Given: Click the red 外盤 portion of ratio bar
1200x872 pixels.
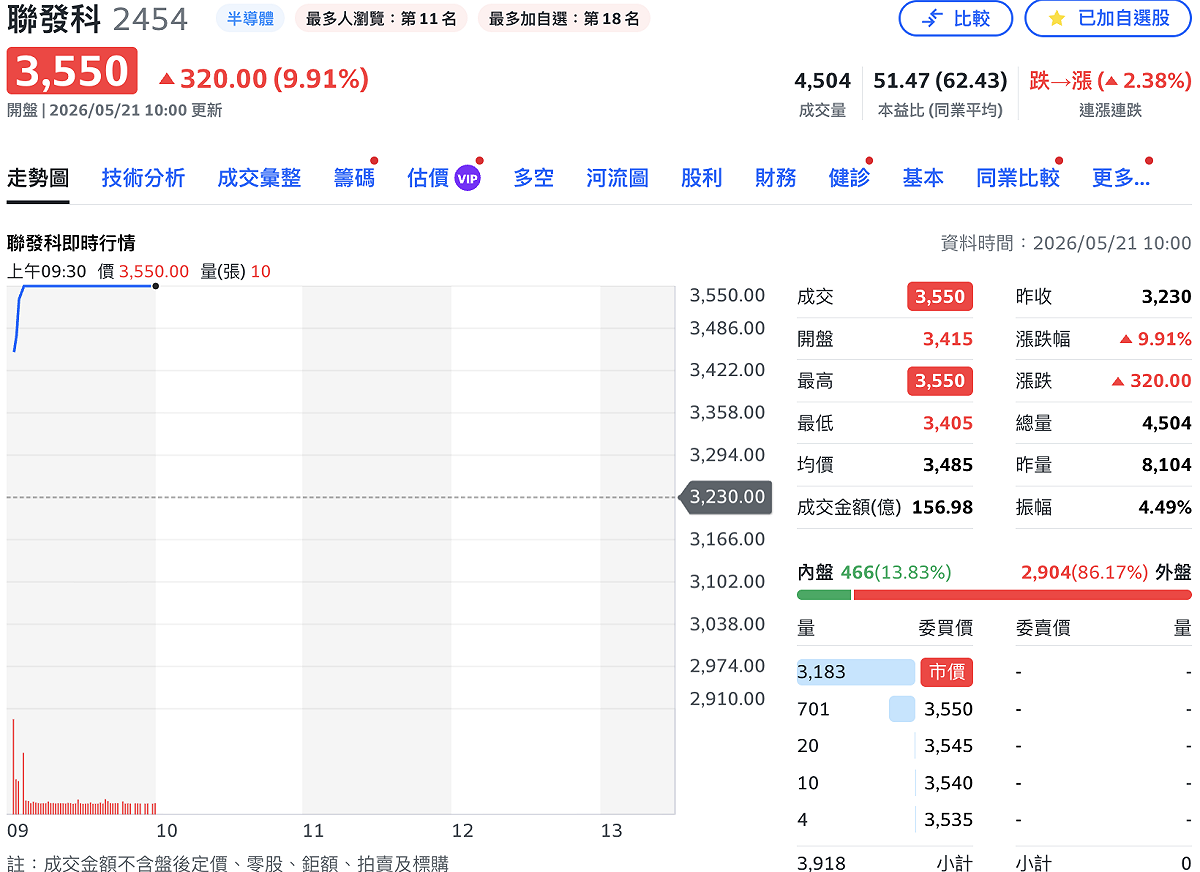Looking at the screenshot, I should click(1022, 595).
